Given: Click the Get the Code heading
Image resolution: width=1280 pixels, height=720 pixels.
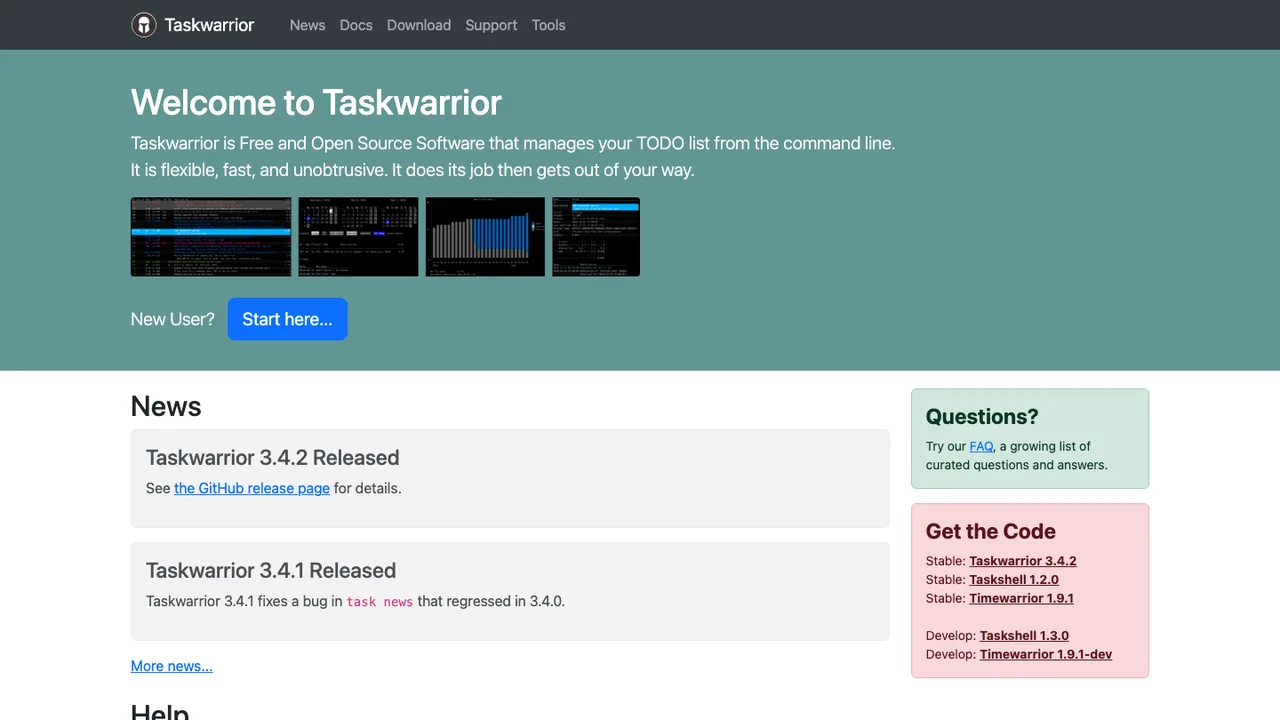Looking at the screenshot, I should pyautogui.click(x=991, y=532).
